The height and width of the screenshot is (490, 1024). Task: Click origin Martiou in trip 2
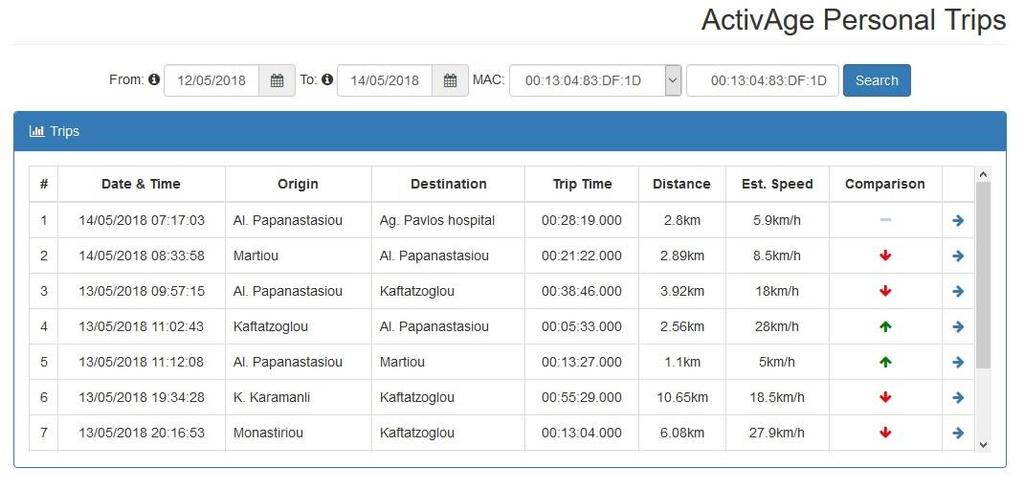(x=255, y=256)
